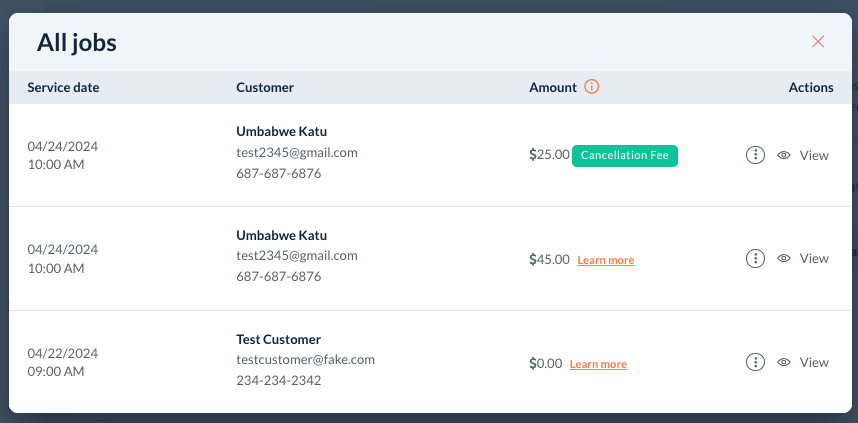
Task: Open more options for Test Customer job
Action: pos(756,363)
